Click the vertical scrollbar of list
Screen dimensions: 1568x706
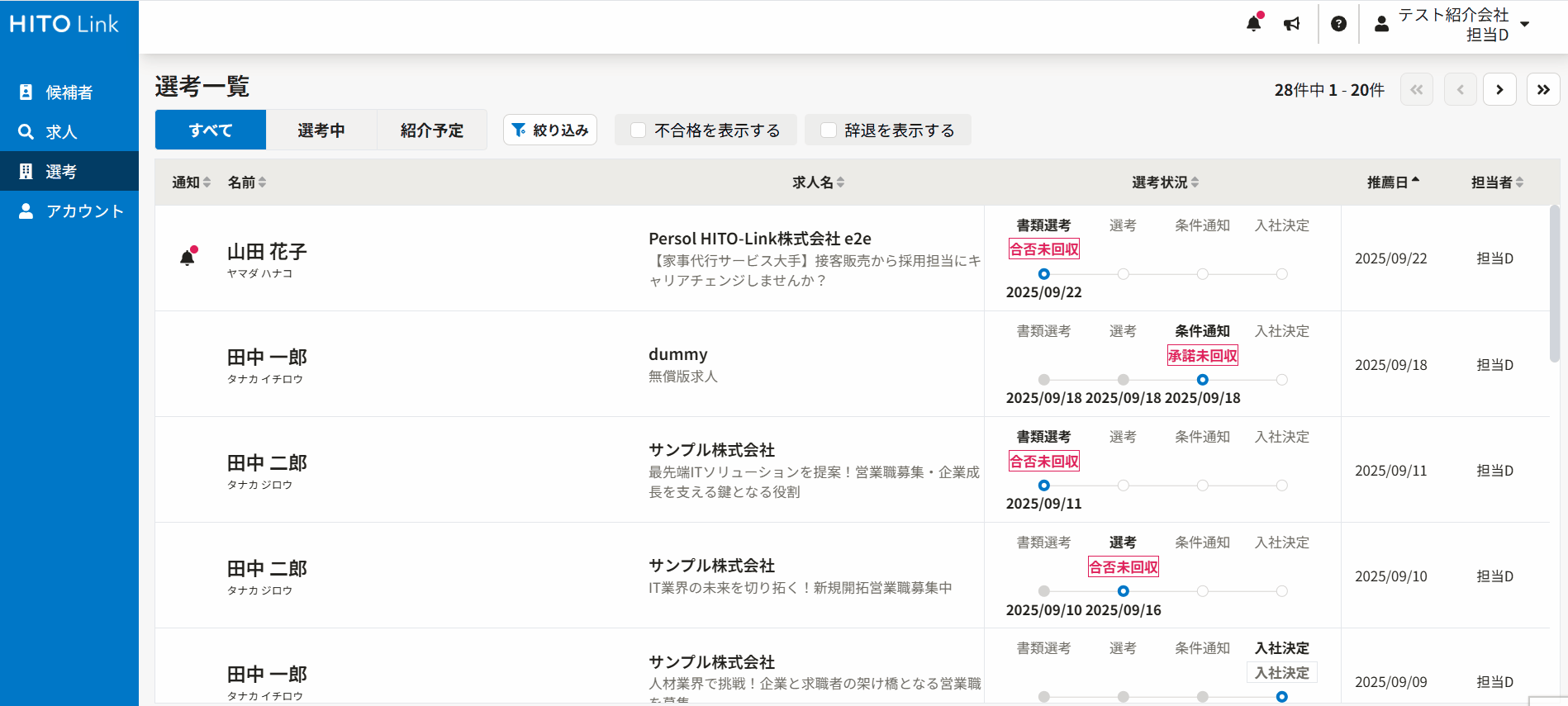tap(1554, 283)
